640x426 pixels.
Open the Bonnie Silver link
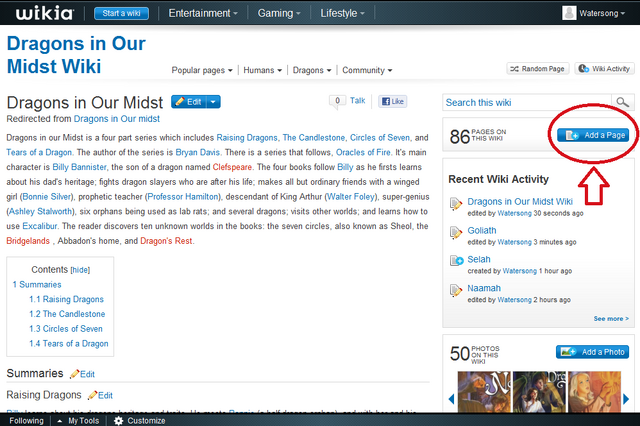point(47,197)
